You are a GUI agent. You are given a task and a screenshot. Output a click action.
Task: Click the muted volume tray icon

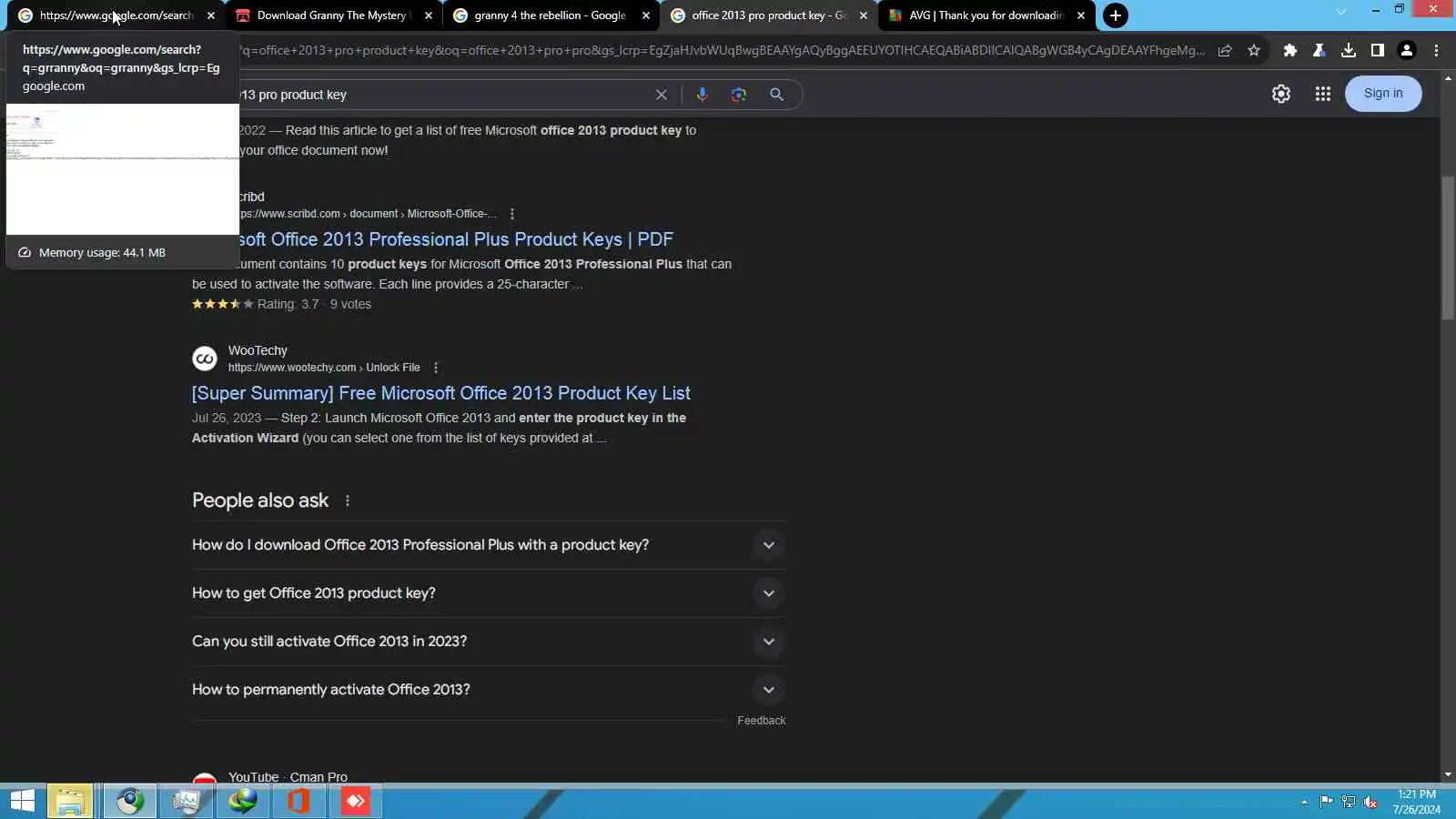click(x=1370, y=803)
